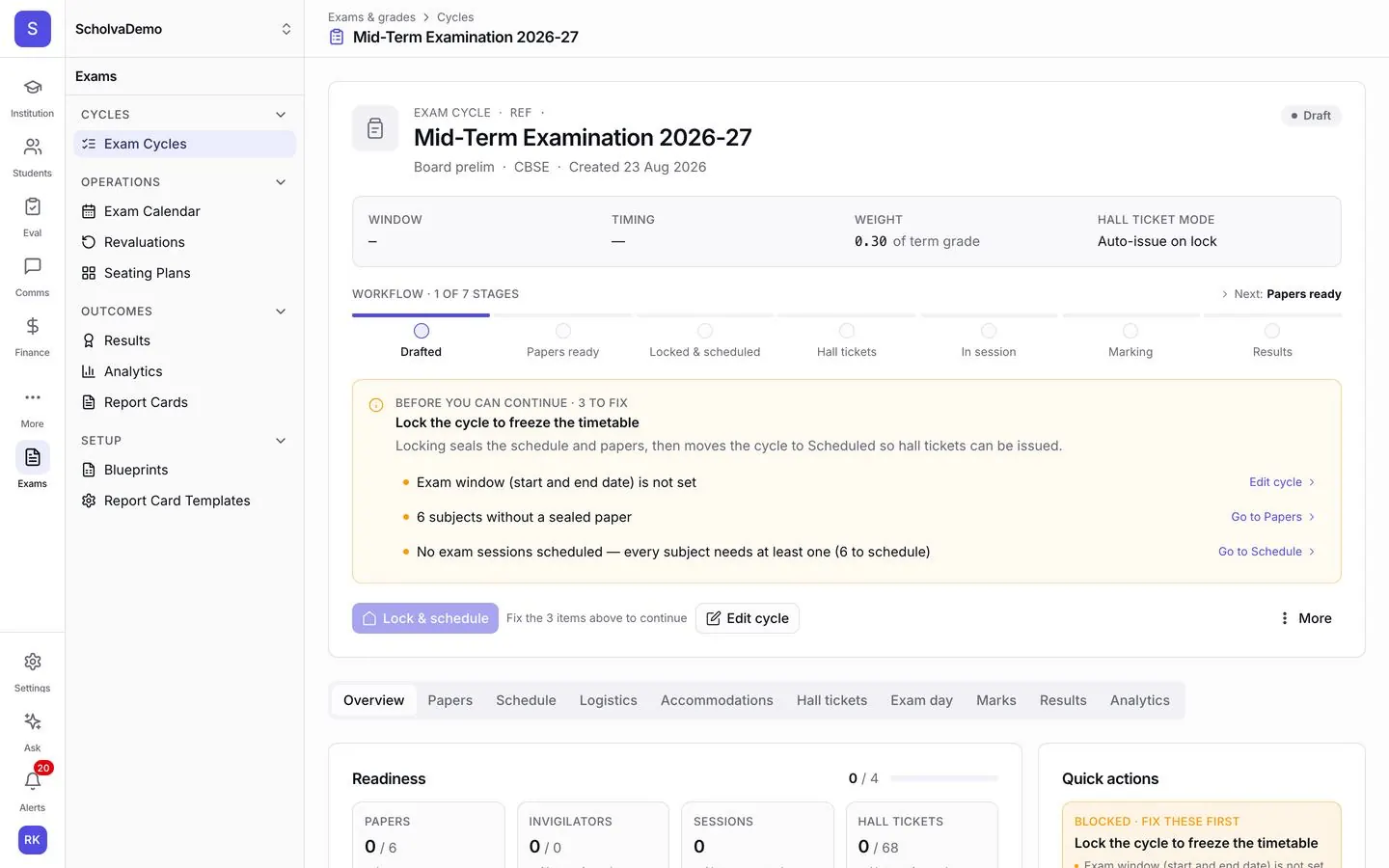
Task: Open the More ellipsis icon in sidebar
Action: (32, 397)
